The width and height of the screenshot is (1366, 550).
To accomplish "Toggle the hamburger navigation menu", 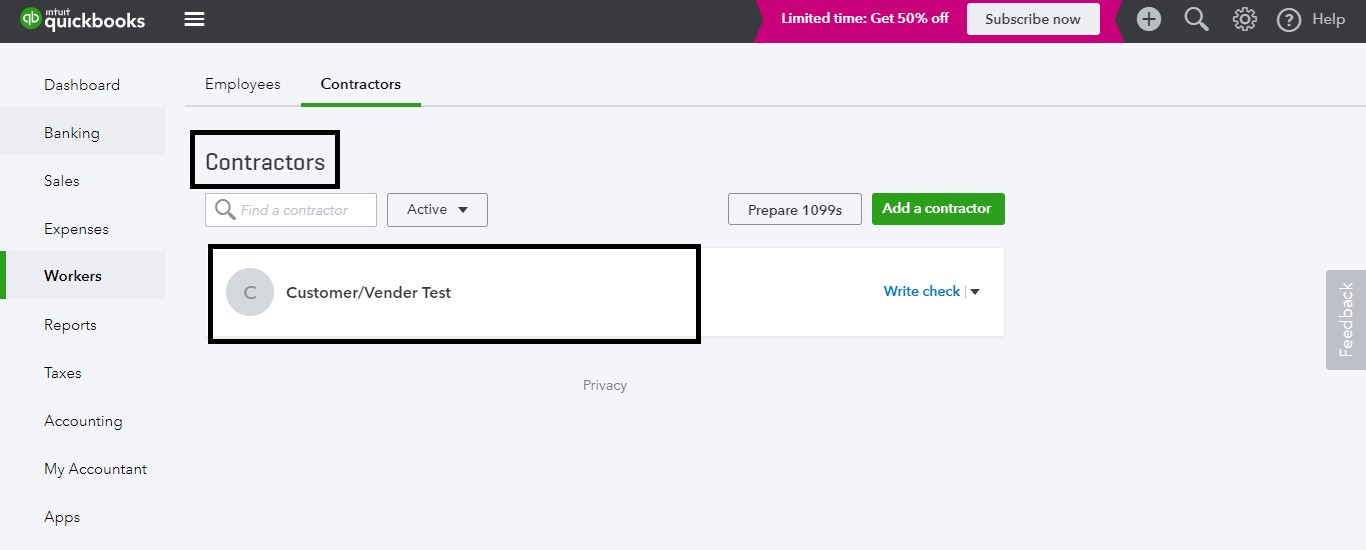I will point(194,20).
